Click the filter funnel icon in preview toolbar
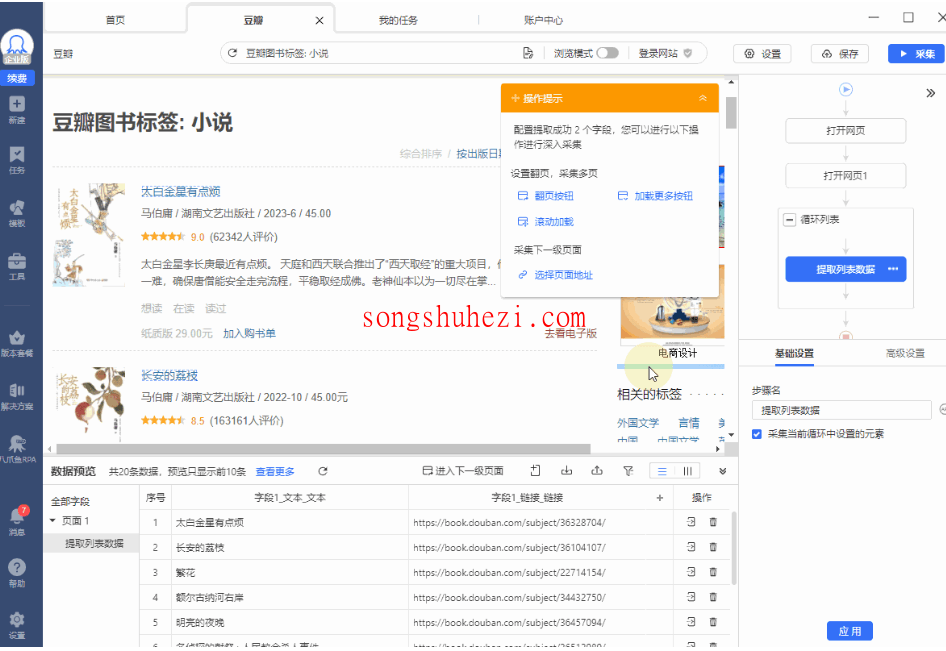The width and height of the screenshot is (946, 651). [x=628, y=471]
